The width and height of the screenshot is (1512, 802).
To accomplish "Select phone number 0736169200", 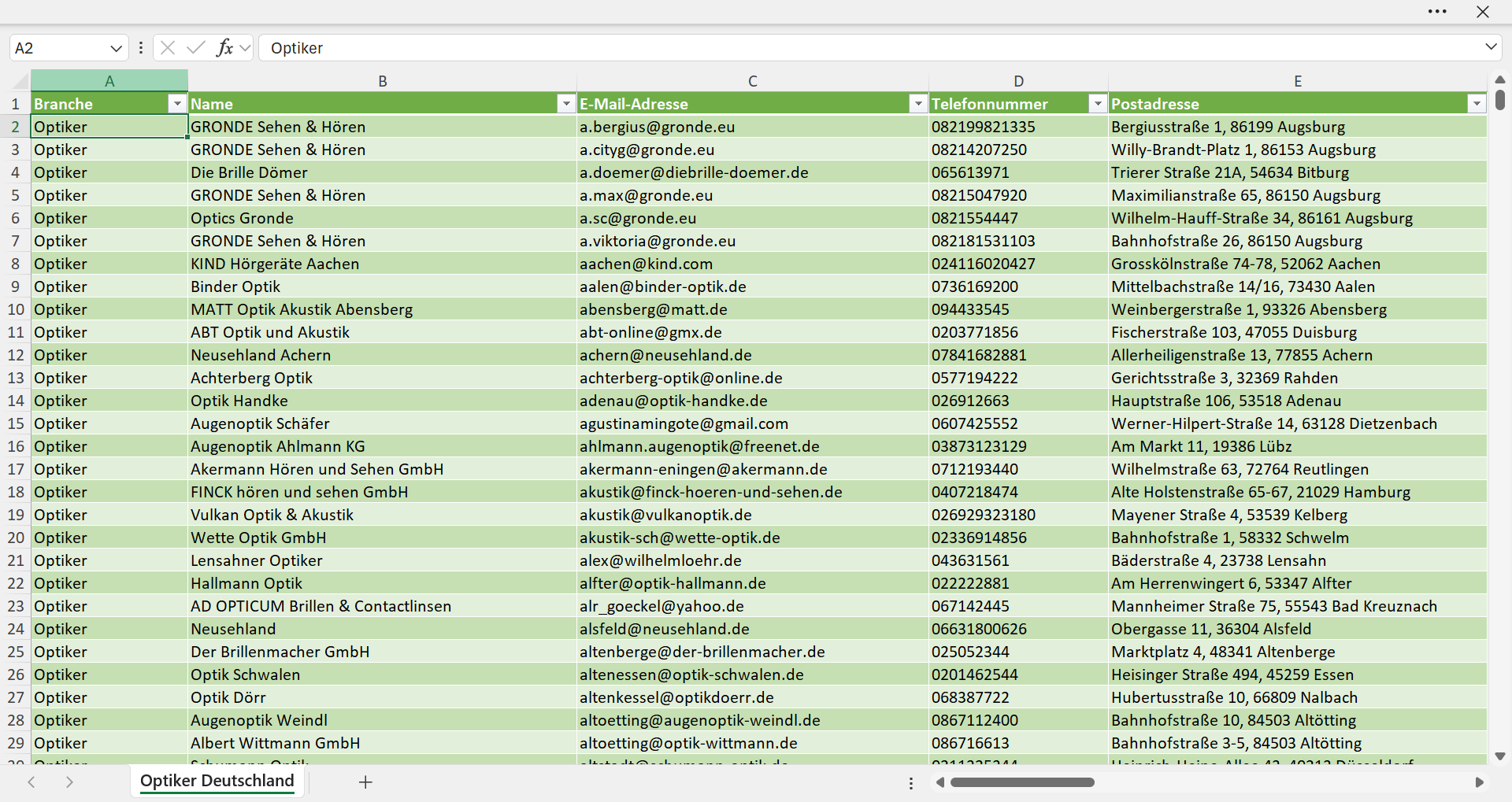I will (x=1019, y=286).
